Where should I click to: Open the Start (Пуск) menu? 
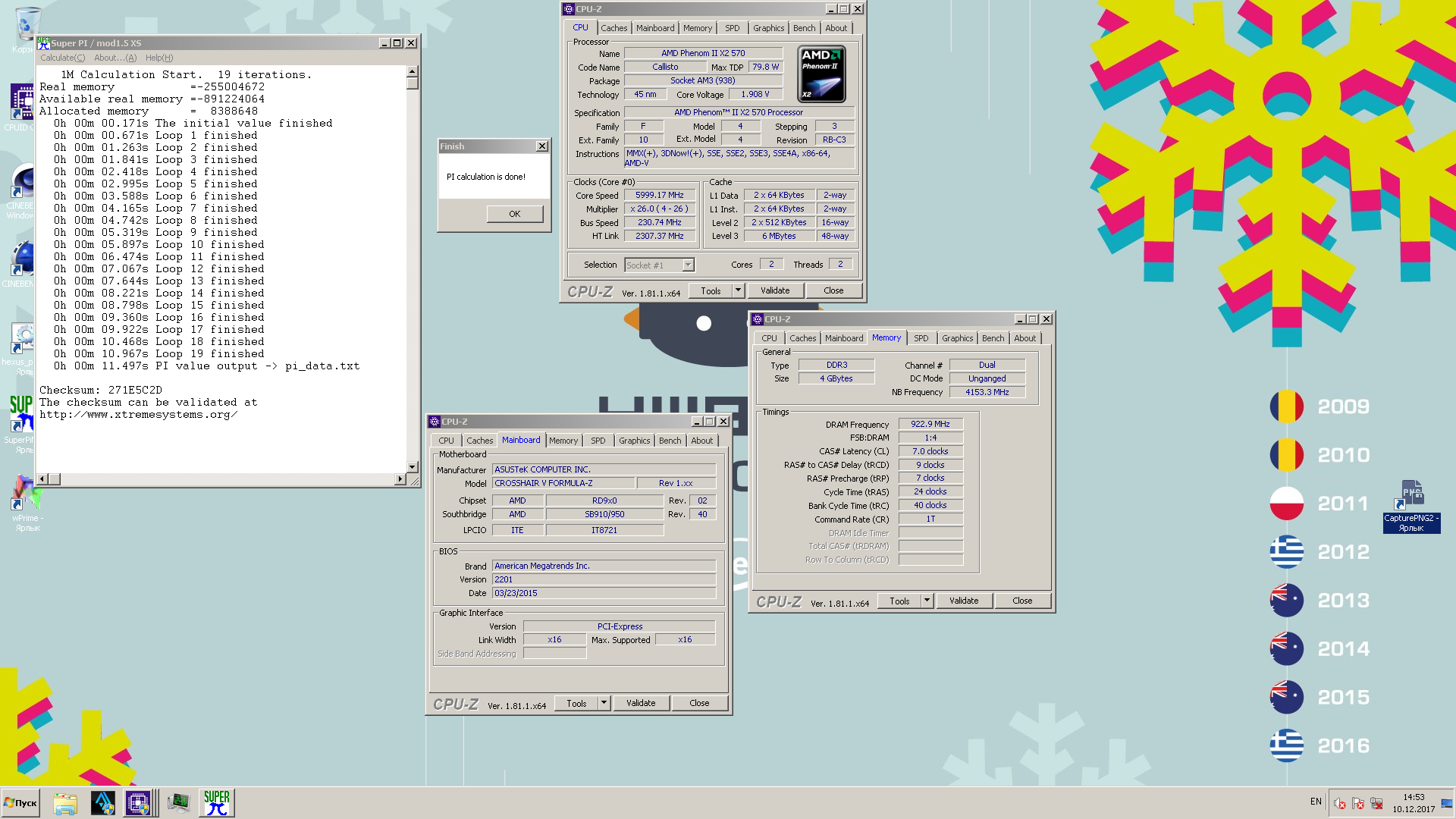coord(20,803)
